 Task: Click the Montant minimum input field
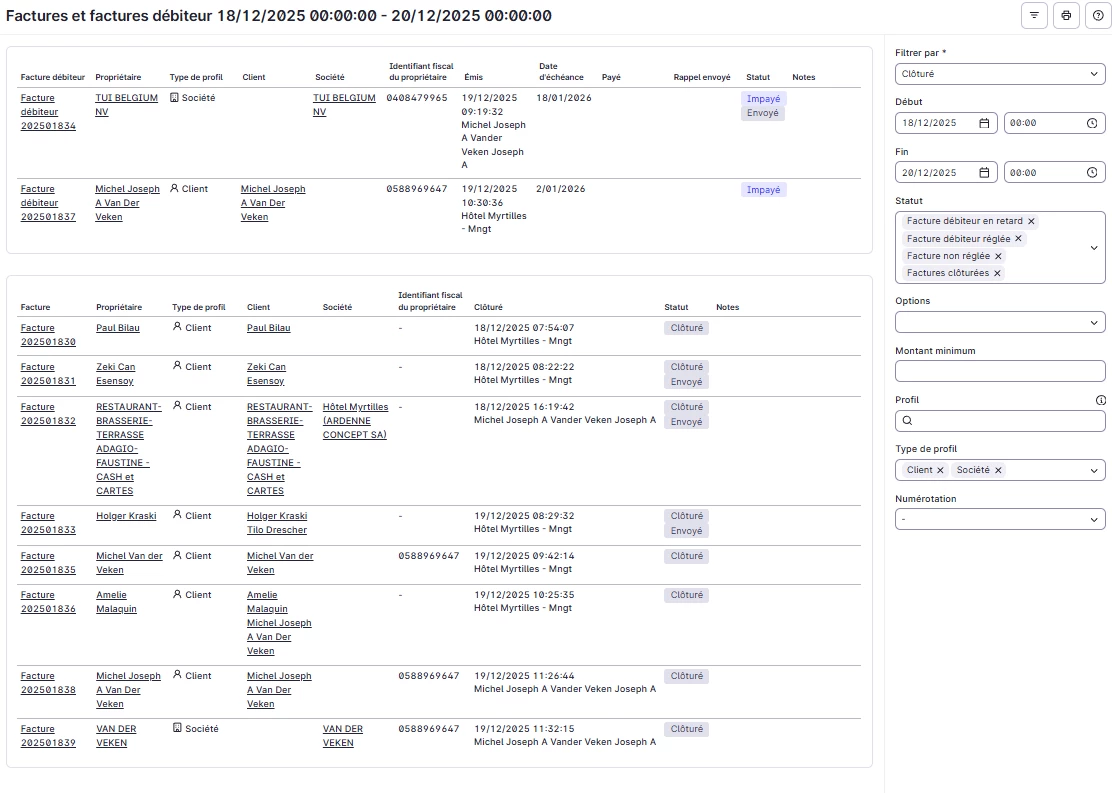(x=1000, y=371)
